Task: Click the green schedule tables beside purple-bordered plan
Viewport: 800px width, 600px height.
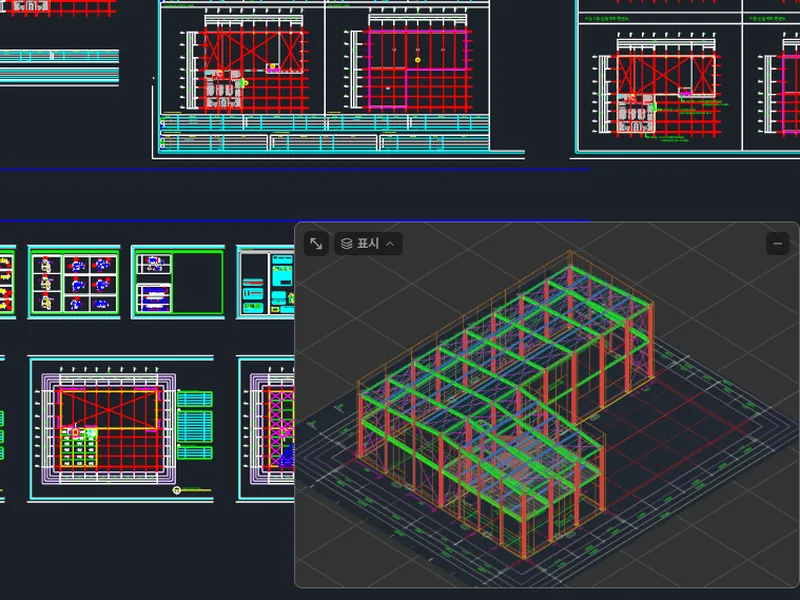Action: click(x=195, y=424)
